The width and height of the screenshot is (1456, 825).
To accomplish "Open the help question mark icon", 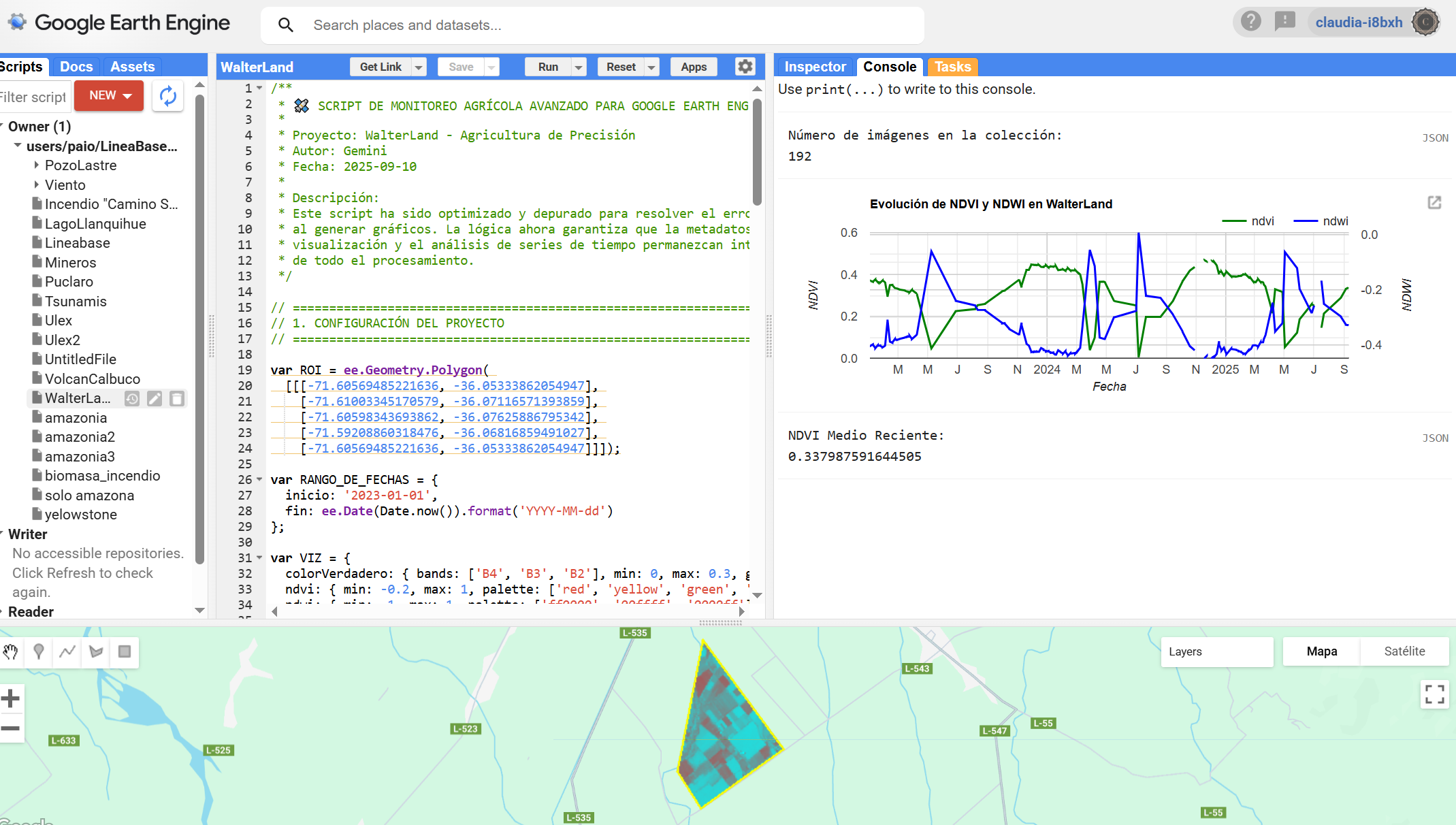I will coord(1250,22).
